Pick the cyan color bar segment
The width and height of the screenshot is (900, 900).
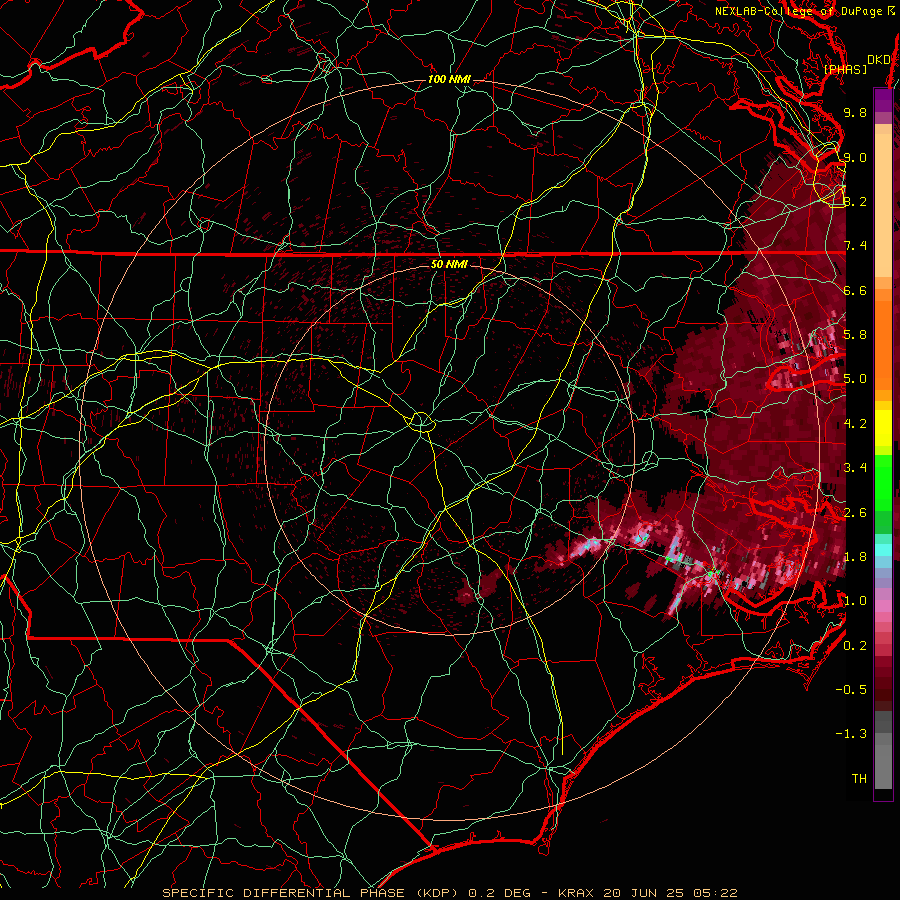click(883, 550)
